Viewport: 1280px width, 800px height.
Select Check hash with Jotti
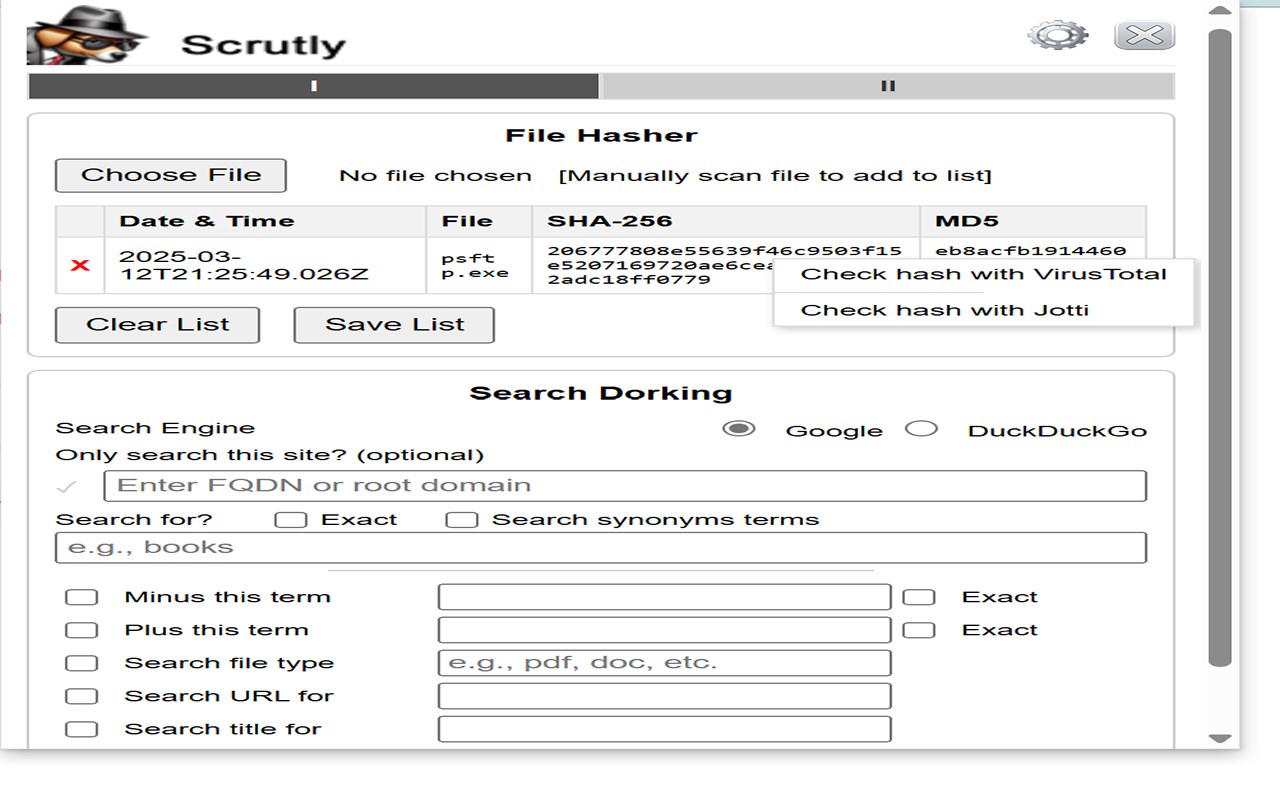click(x=984, y=310)
